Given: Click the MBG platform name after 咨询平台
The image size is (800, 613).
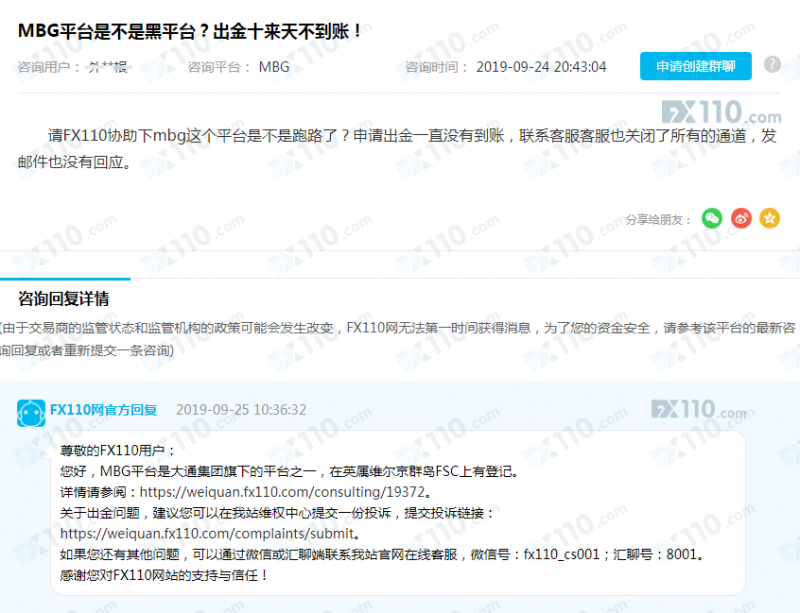Looking at the screenshot, I should [x=273, y=67].
